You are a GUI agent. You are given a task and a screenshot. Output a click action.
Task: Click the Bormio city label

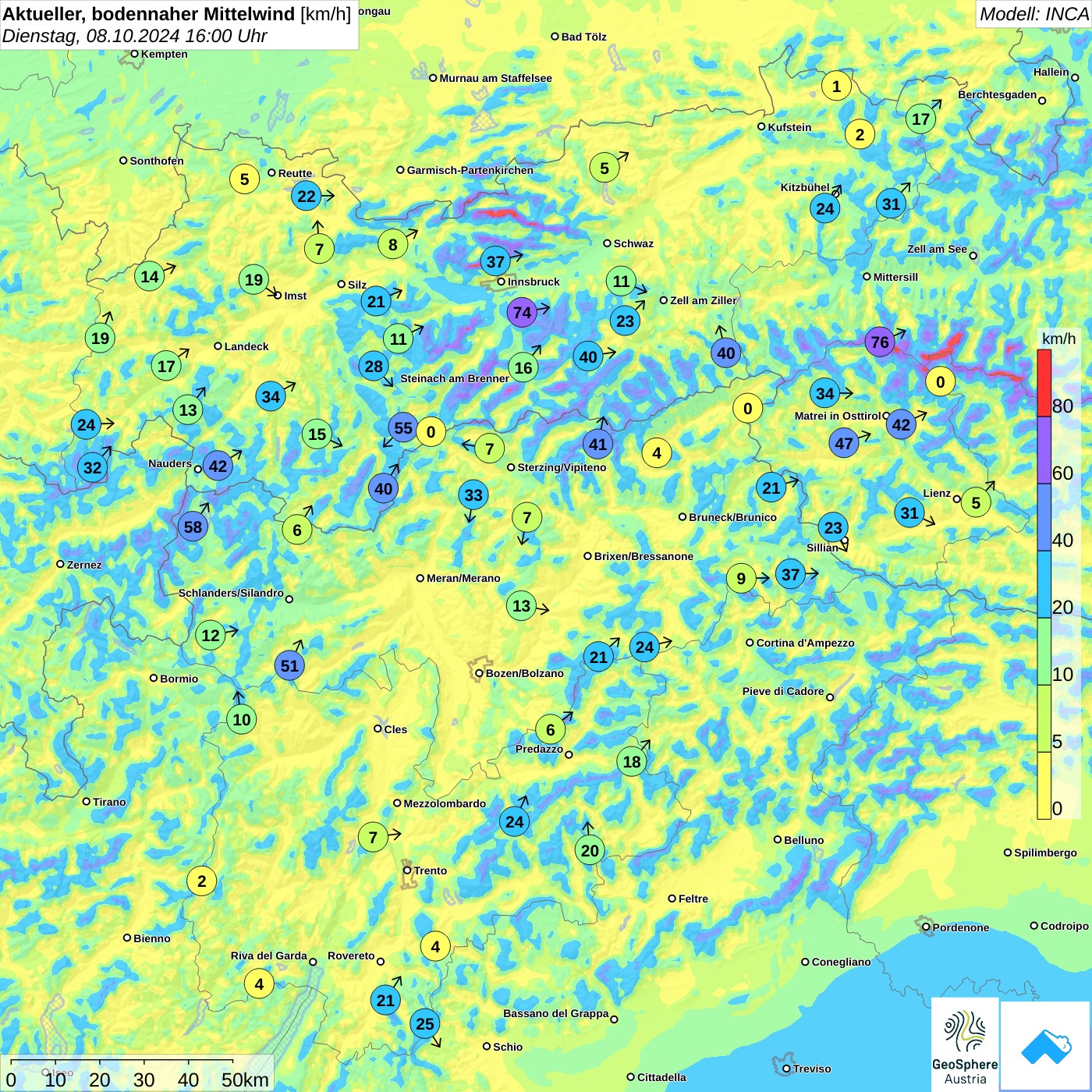pyautogui.click(x=179, y=679)
